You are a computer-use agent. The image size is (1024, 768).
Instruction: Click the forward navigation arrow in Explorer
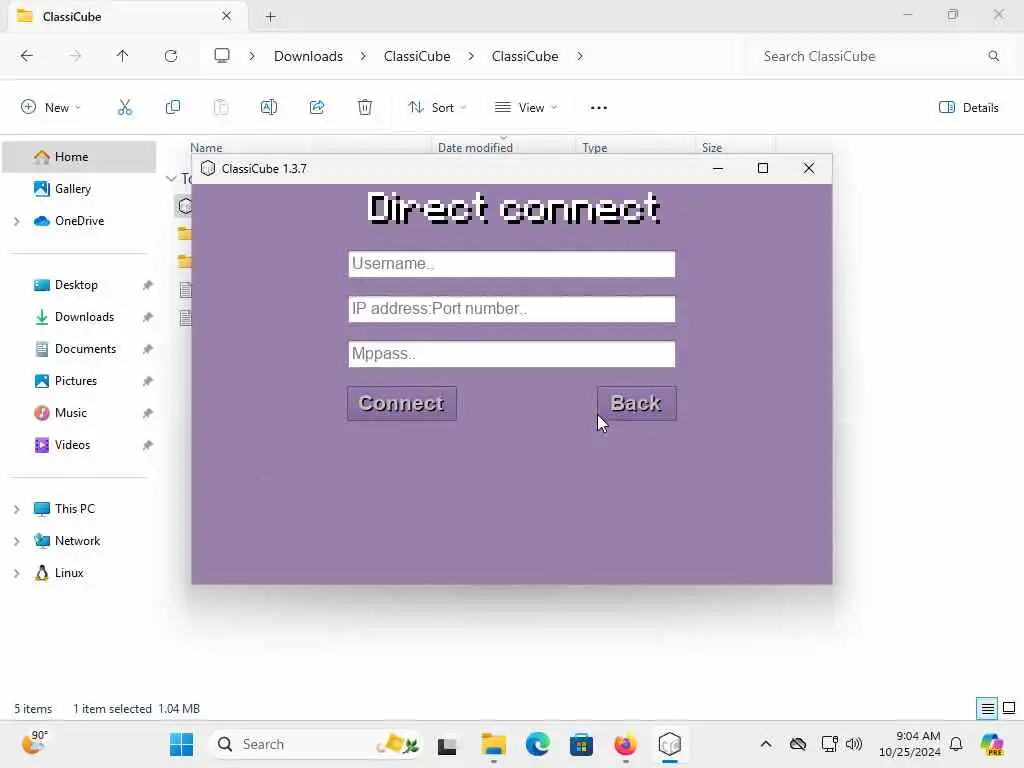click(x=75, y=56)
